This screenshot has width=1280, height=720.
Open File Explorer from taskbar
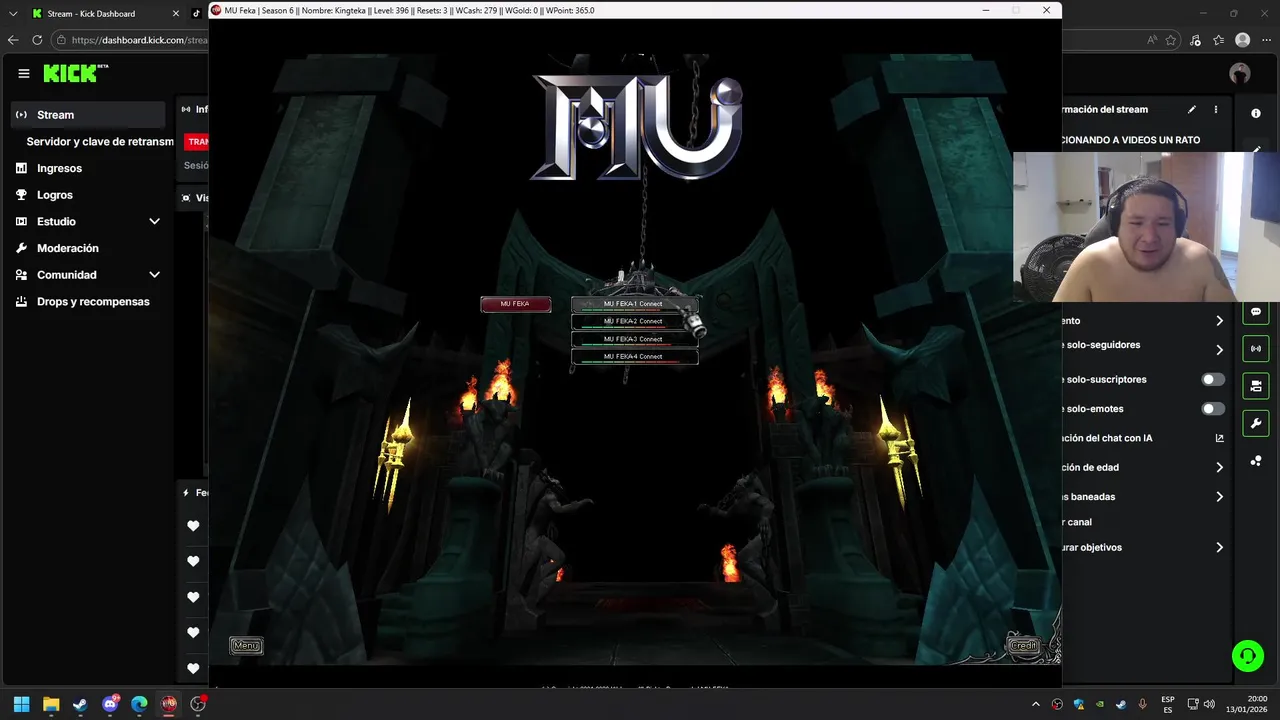pos(51,704)
